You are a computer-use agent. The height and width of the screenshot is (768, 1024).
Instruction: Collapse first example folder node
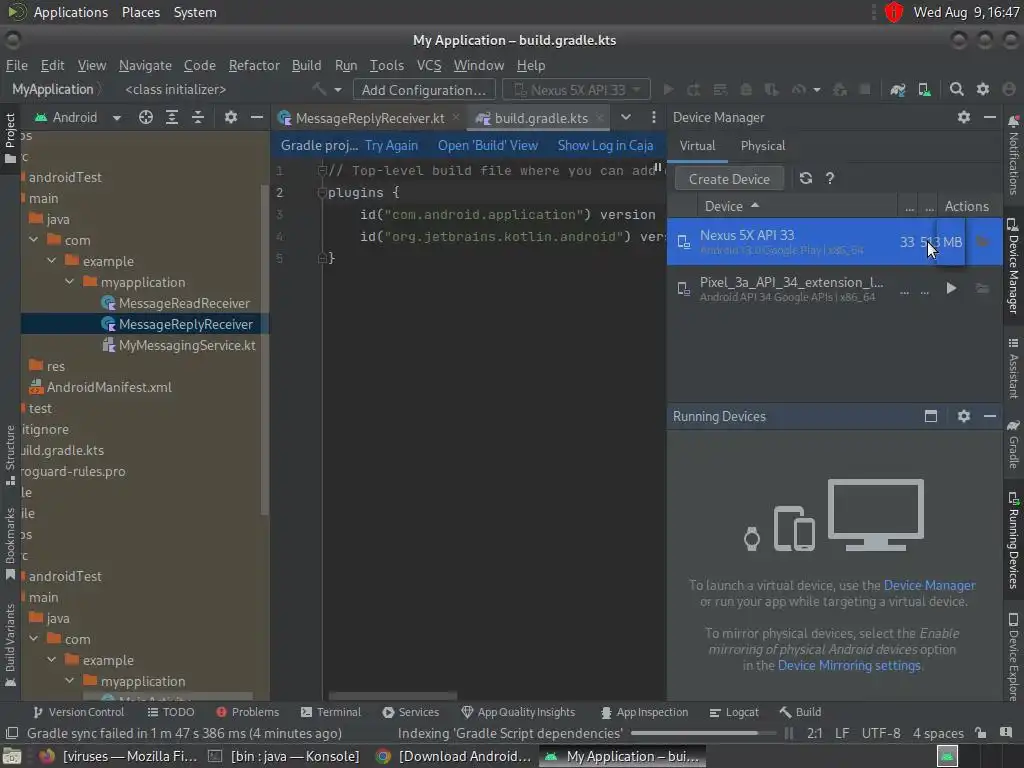coord(52,261)
